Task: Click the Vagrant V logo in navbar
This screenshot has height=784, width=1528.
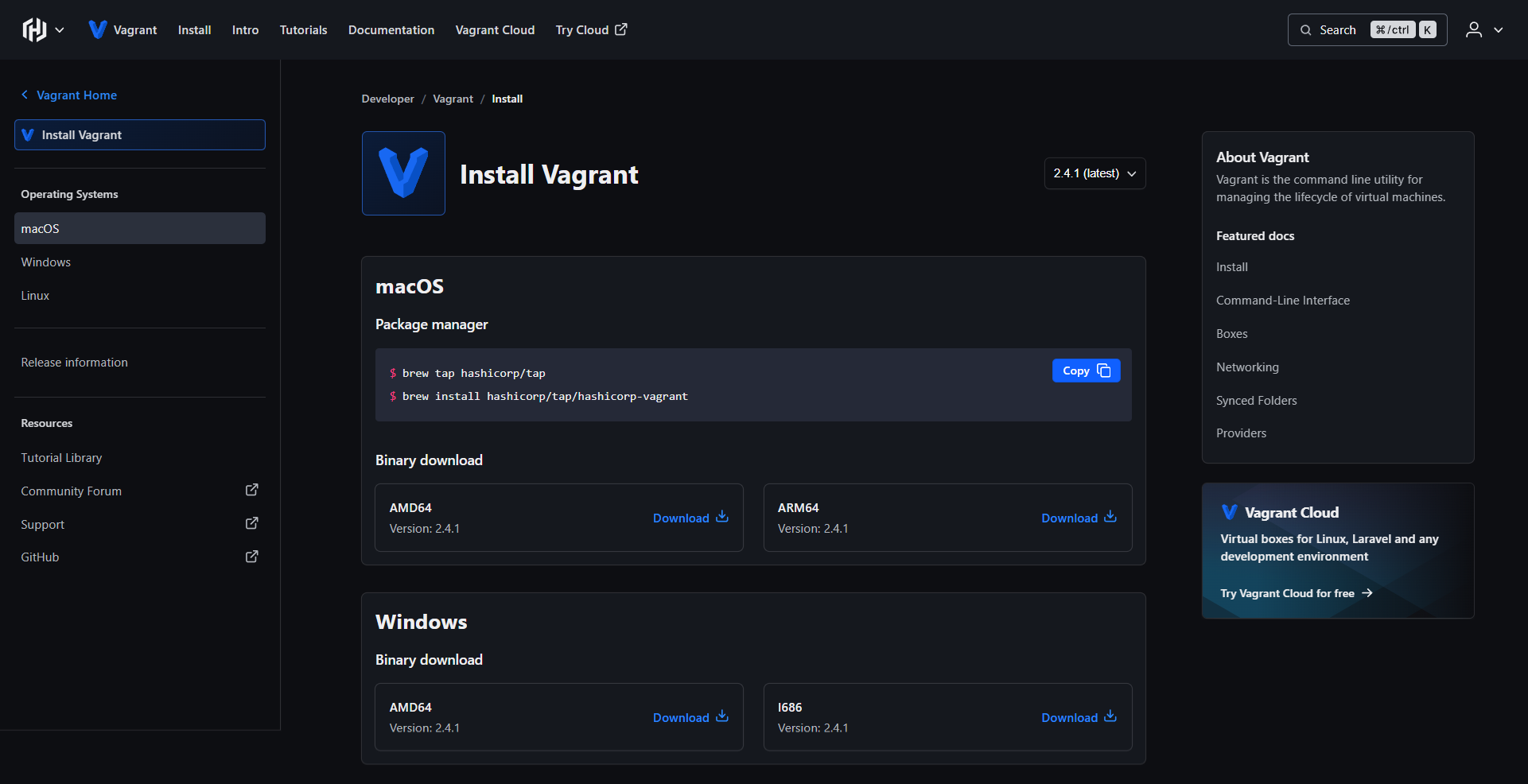Action: [x=97, y=29]
